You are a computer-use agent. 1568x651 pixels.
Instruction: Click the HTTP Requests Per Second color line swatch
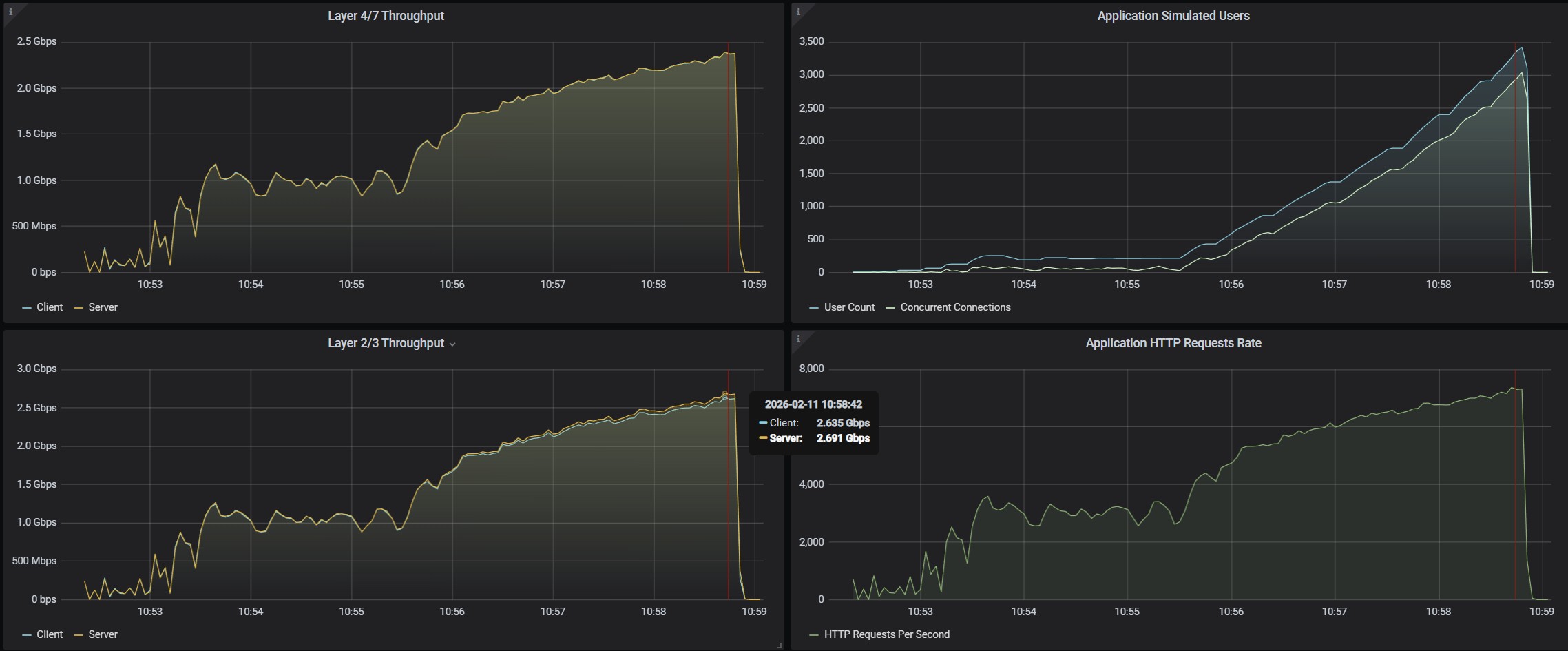point(814,635)
